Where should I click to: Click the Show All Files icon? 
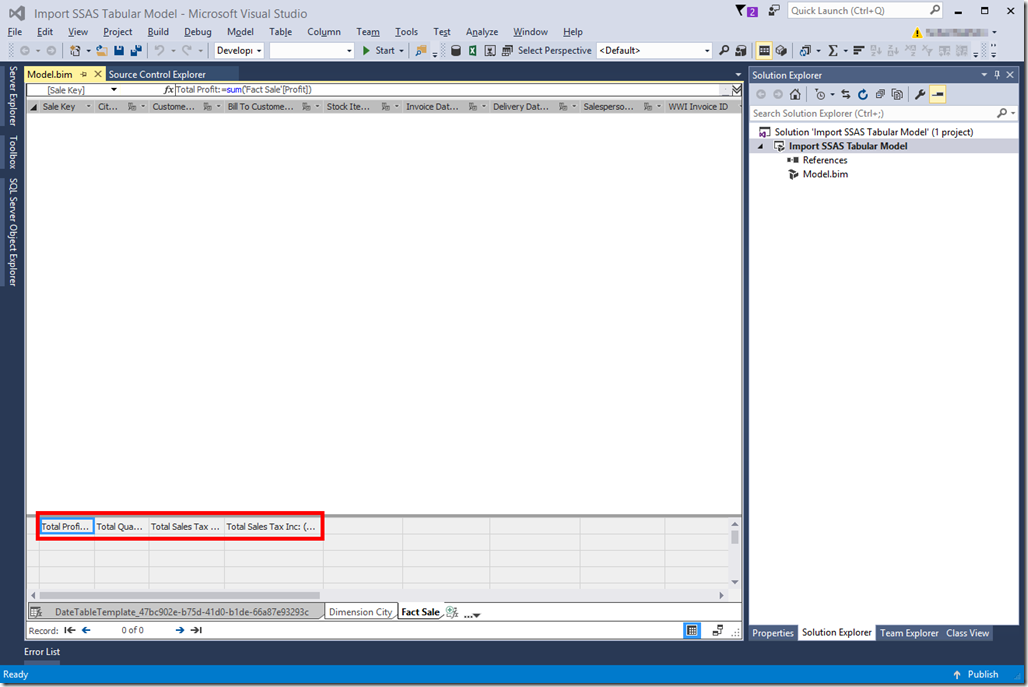[897, 94]
